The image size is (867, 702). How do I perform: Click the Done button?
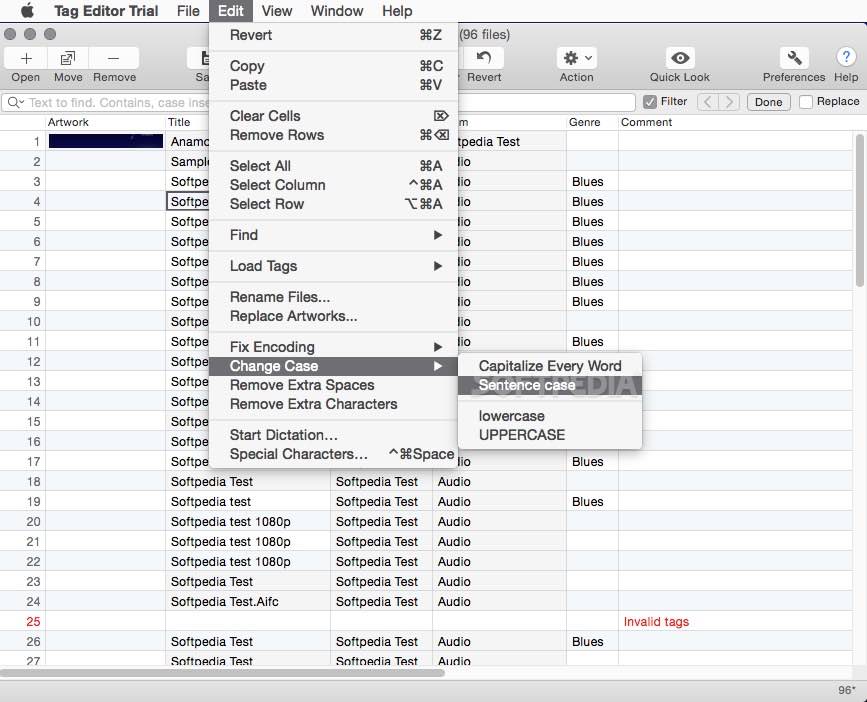coord(768,101)
